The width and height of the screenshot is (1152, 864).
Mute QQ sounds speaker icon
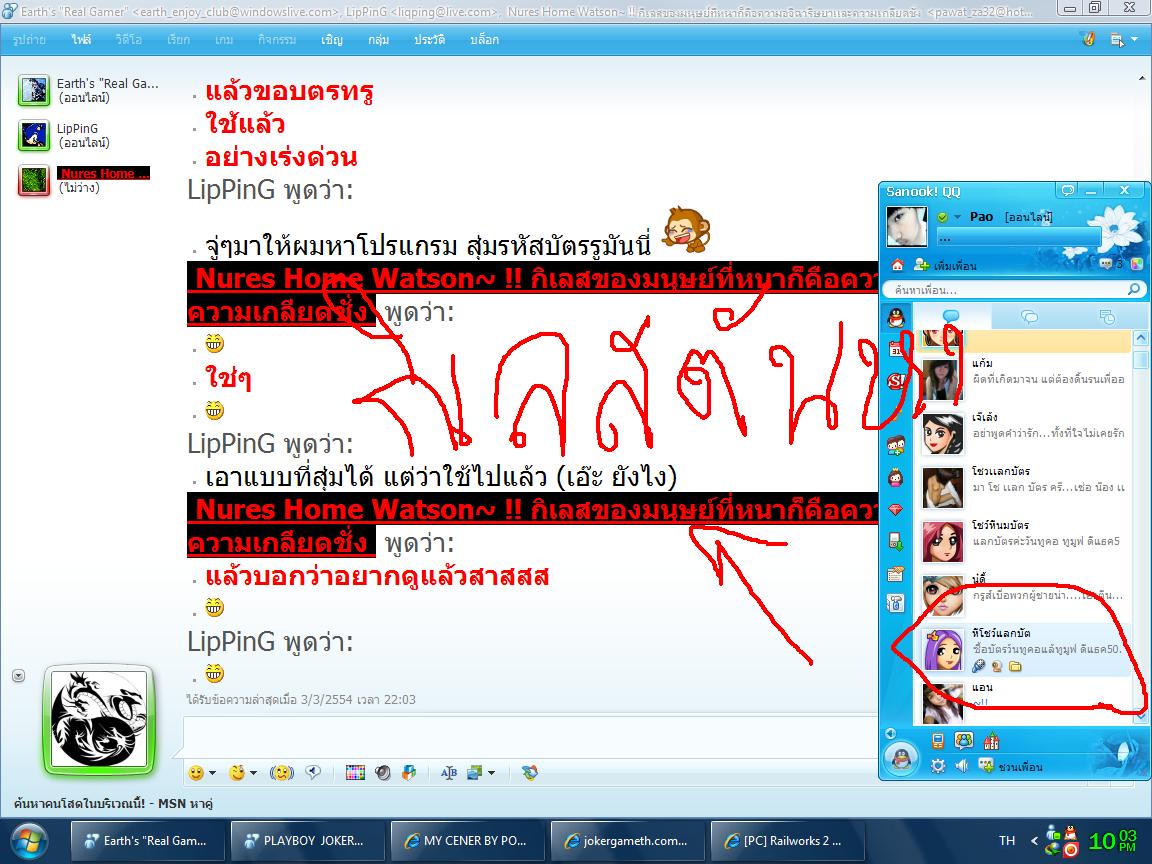(961, 766)
